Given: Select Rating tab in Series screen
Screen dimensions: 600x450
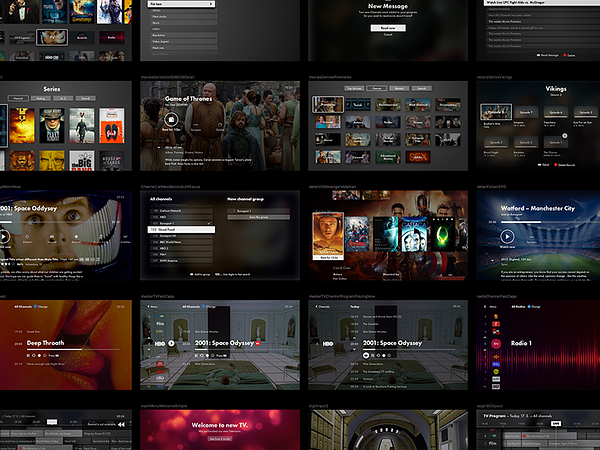Looking at the screenshot, I should coord(41,98).
